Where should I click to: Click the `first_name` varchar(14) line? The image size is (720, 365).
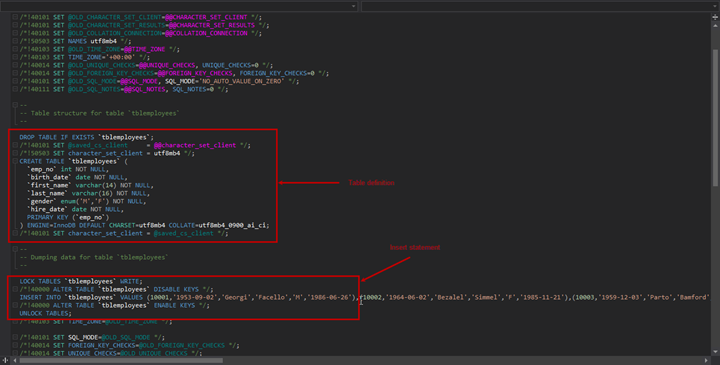90,185
